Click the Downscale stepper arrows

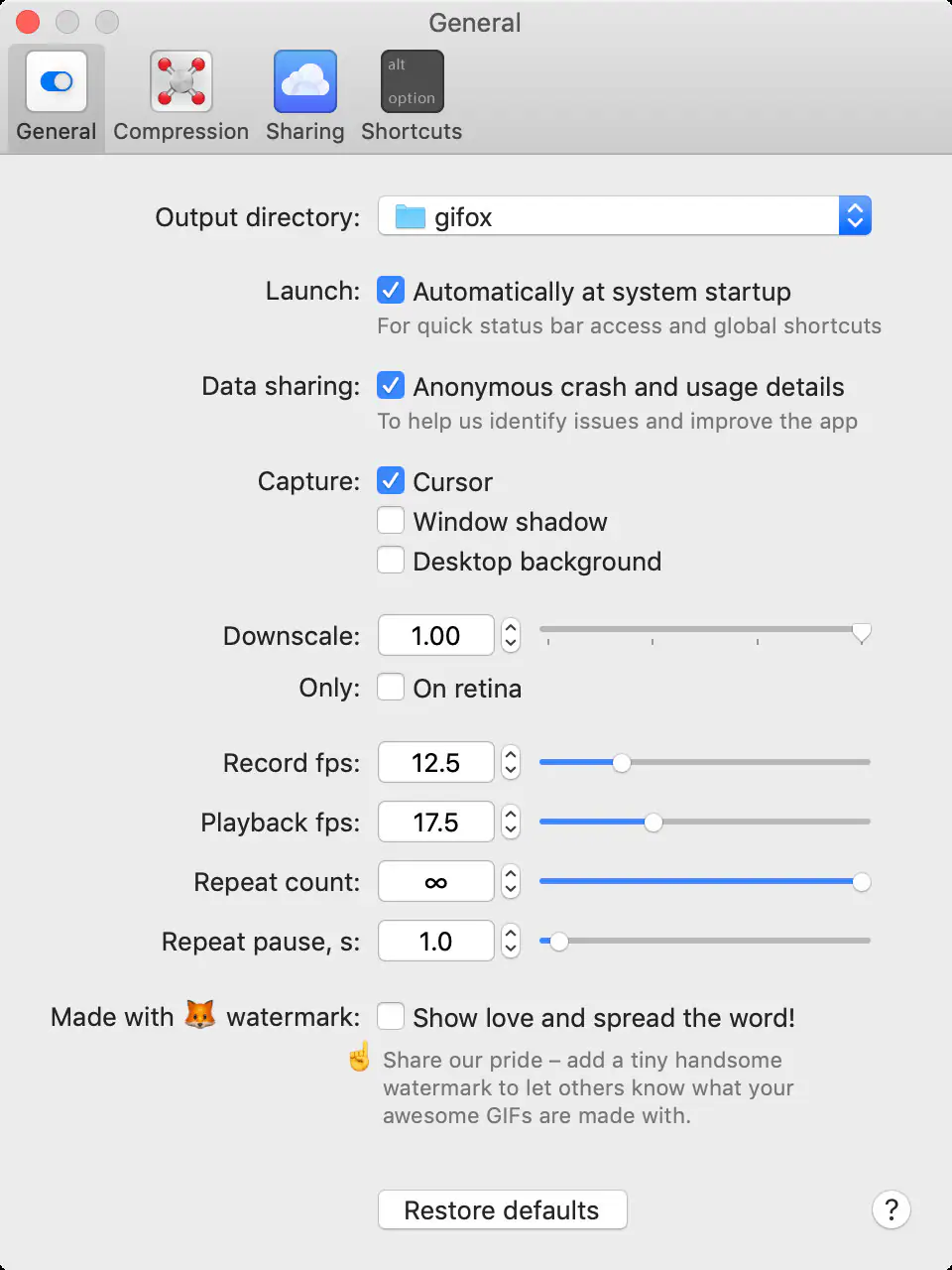[x=511, y=635]
